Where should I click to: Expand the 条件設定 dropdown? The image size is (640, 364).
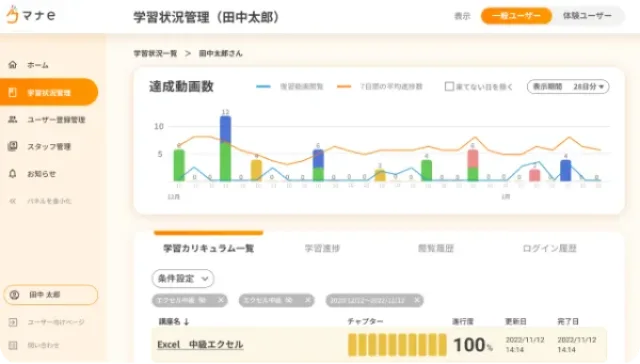183,279
